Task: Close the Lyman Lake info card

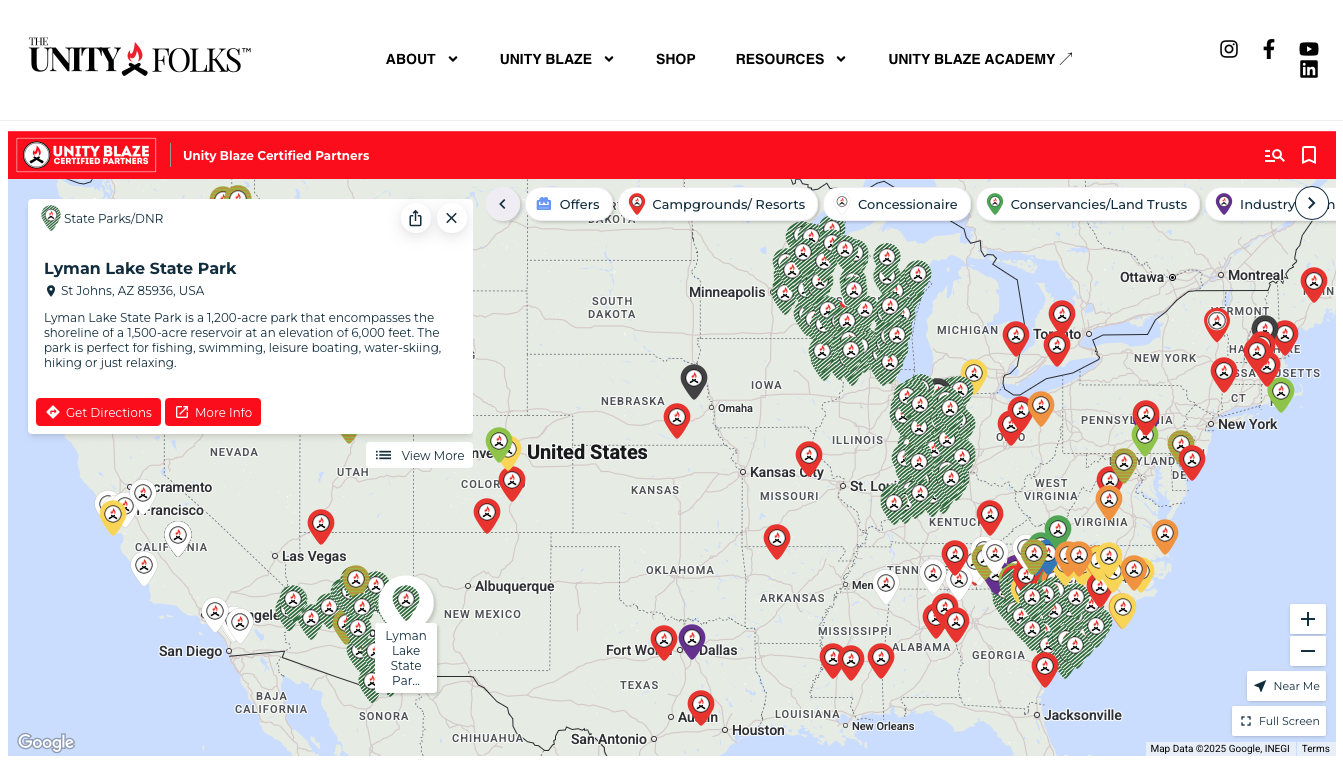Action: pos(452,218)
